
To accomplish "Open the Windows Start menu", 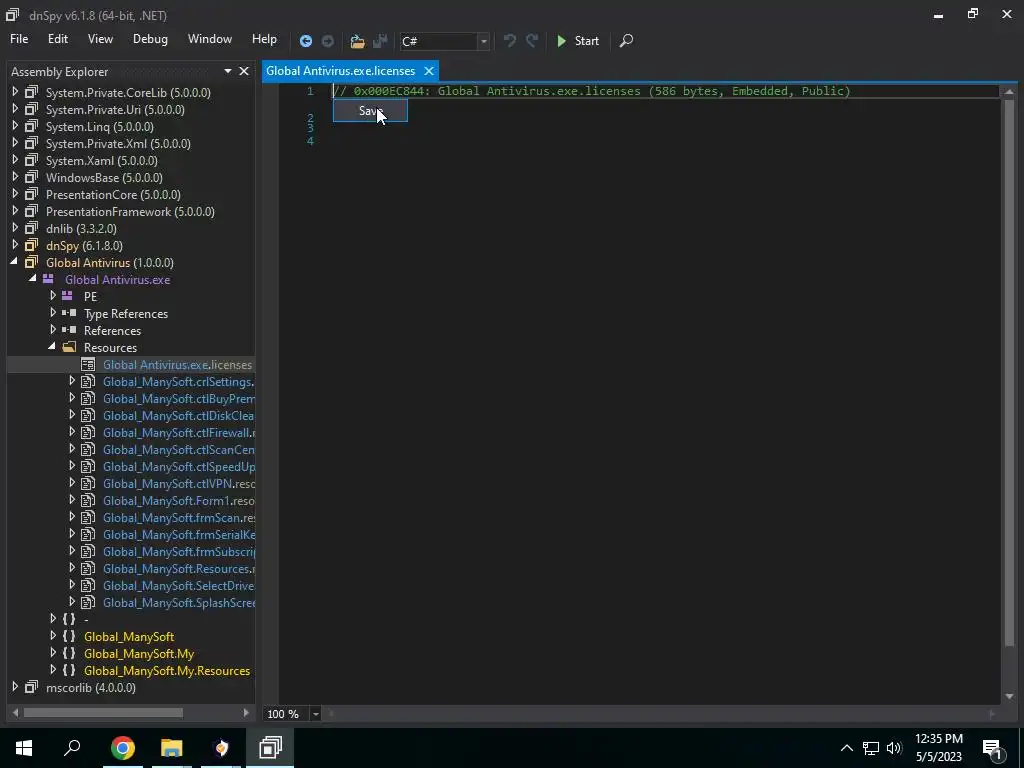I will click(x=24, y=748).
